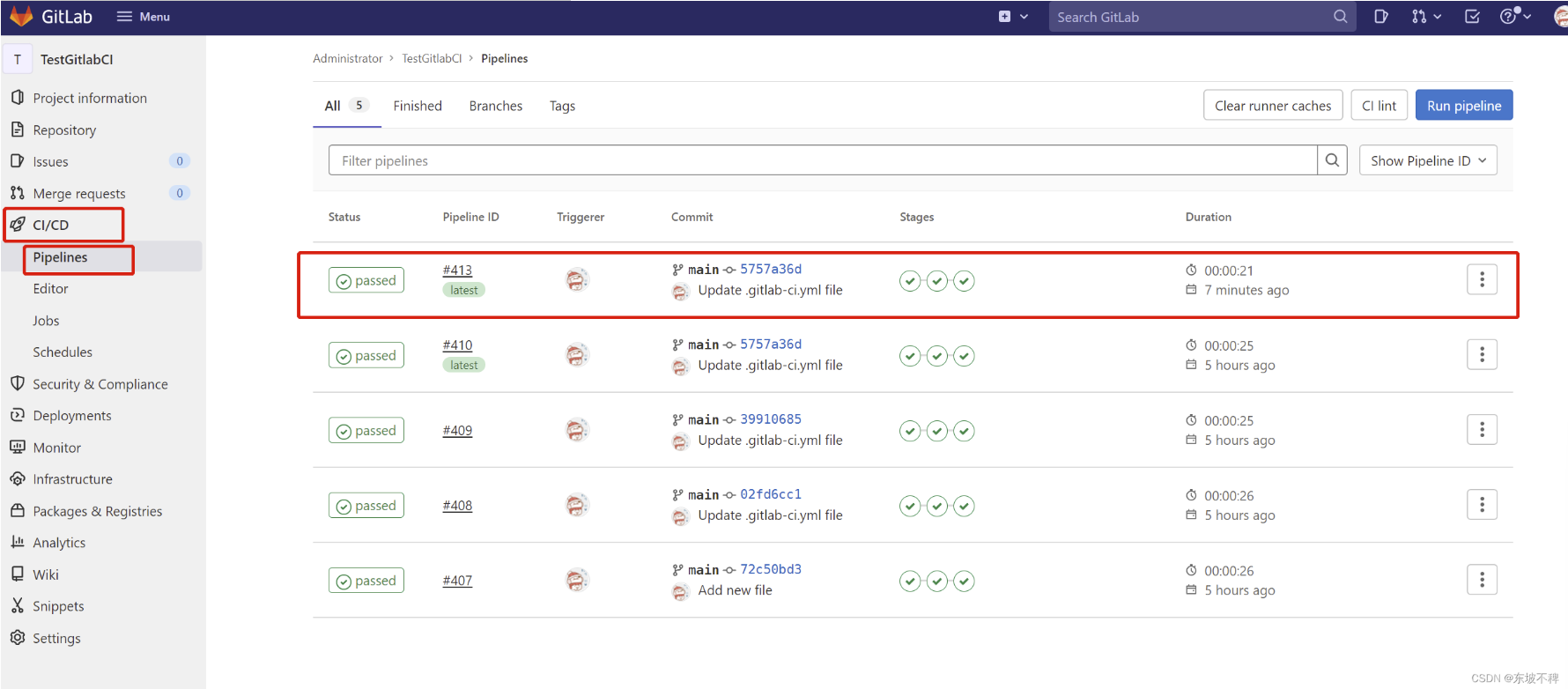Open actions menu for pipeline #408
This screenshot has width=1568, height=689.
pos(1482,504)
